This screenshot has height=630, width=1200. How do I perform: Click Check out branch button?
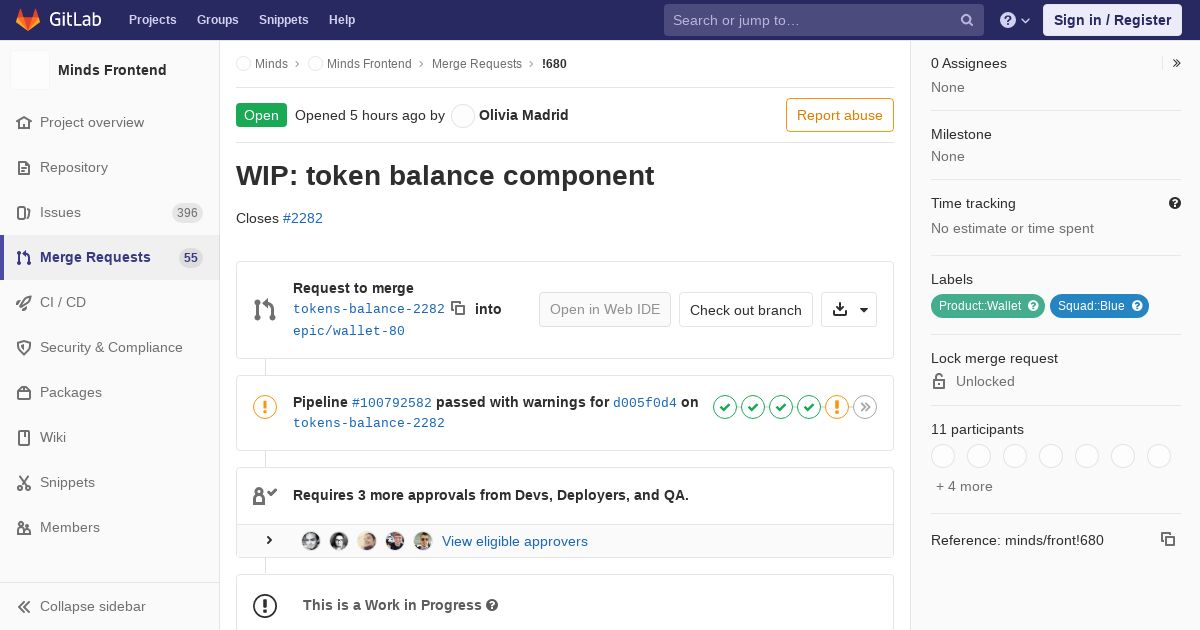coord(746,310)
